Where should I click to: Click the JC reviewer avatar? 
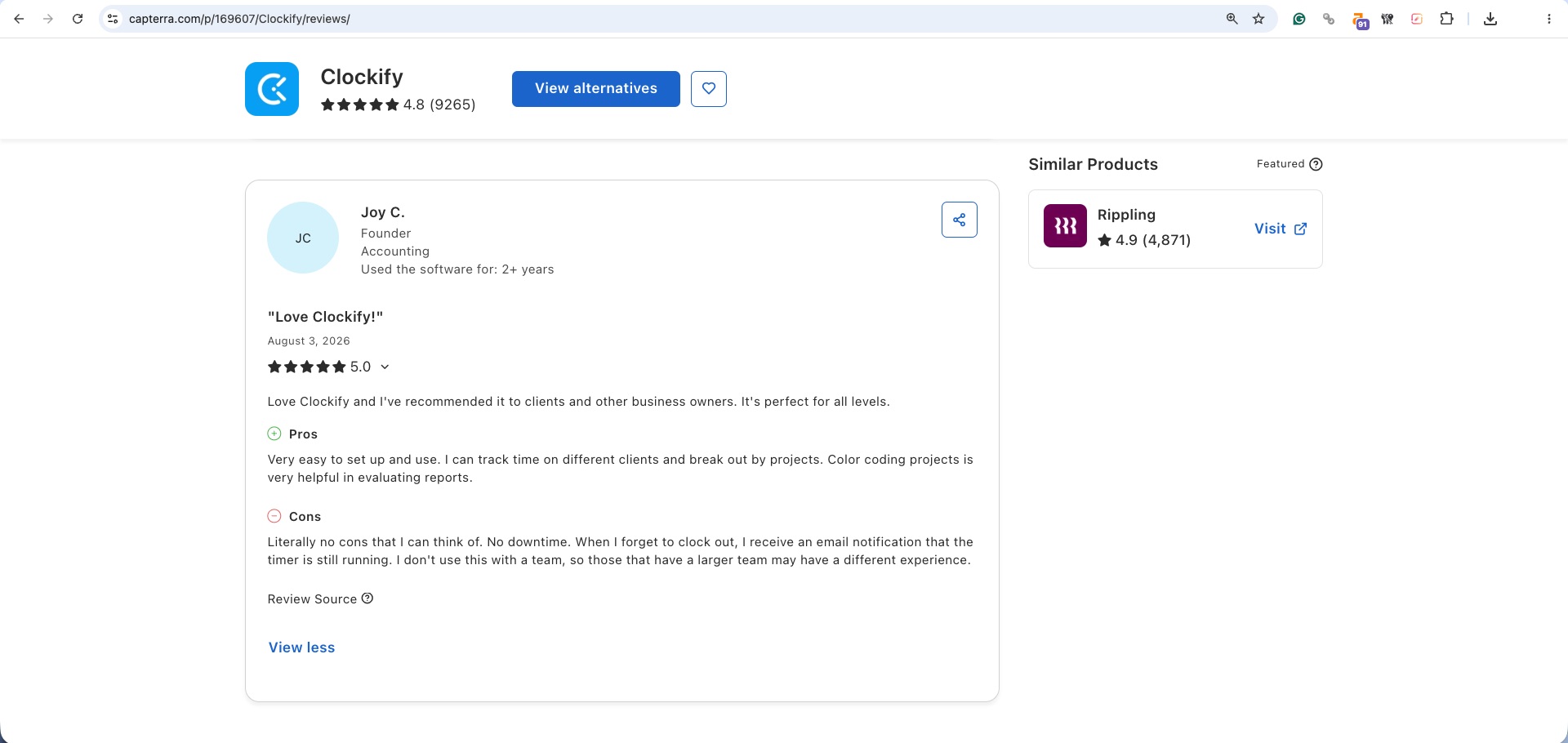pyautogui.click(x=303, y=238)
